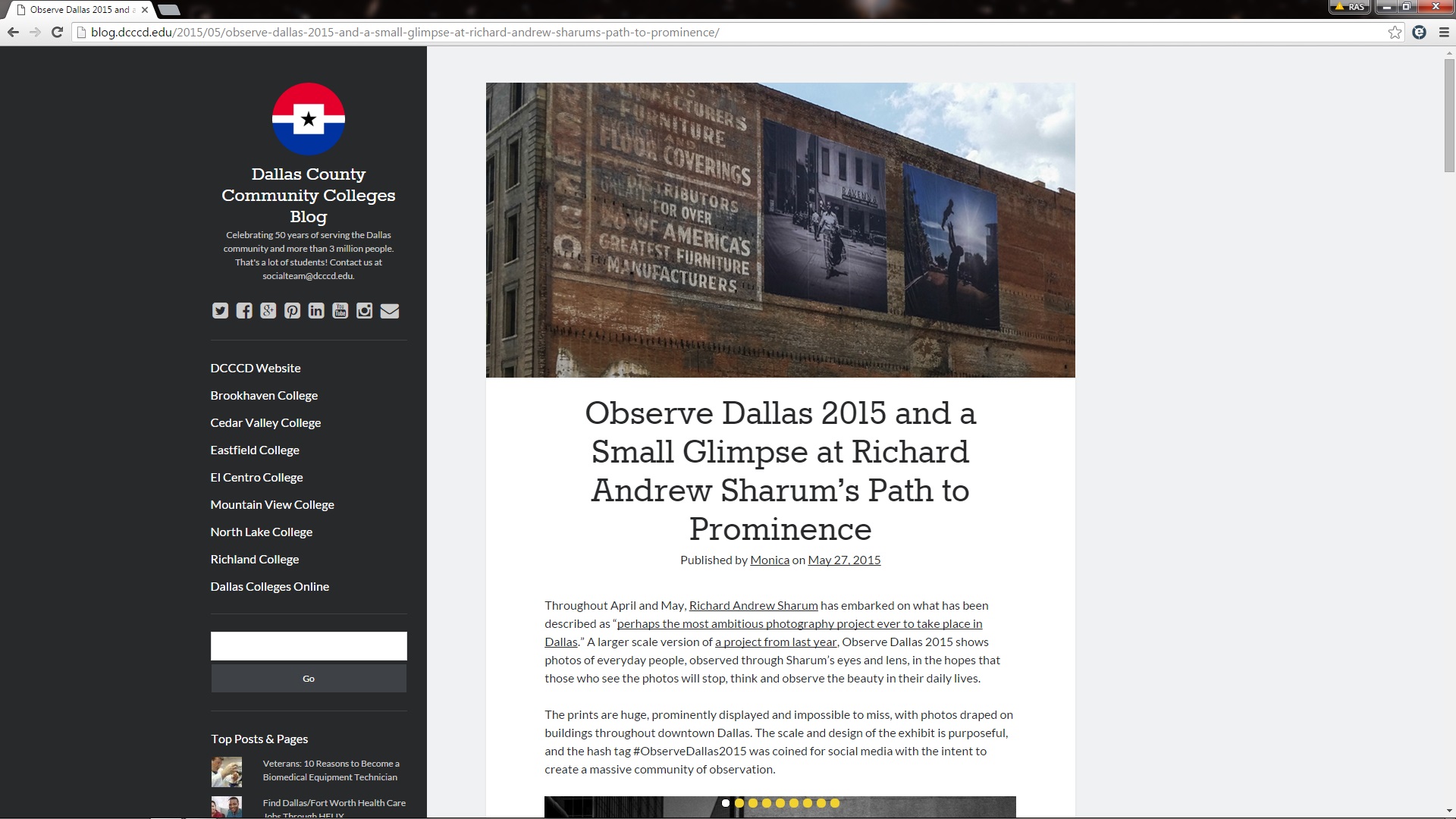Viewport: 1456px width, 819px height.
Task: Open the Mountain View College menu link
Action: pos(272,504)
